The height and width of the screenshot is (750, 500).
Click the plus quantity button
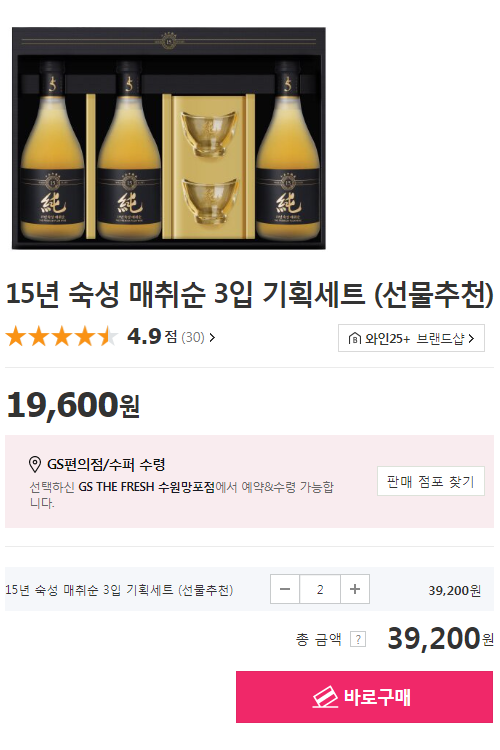point(355,589)
